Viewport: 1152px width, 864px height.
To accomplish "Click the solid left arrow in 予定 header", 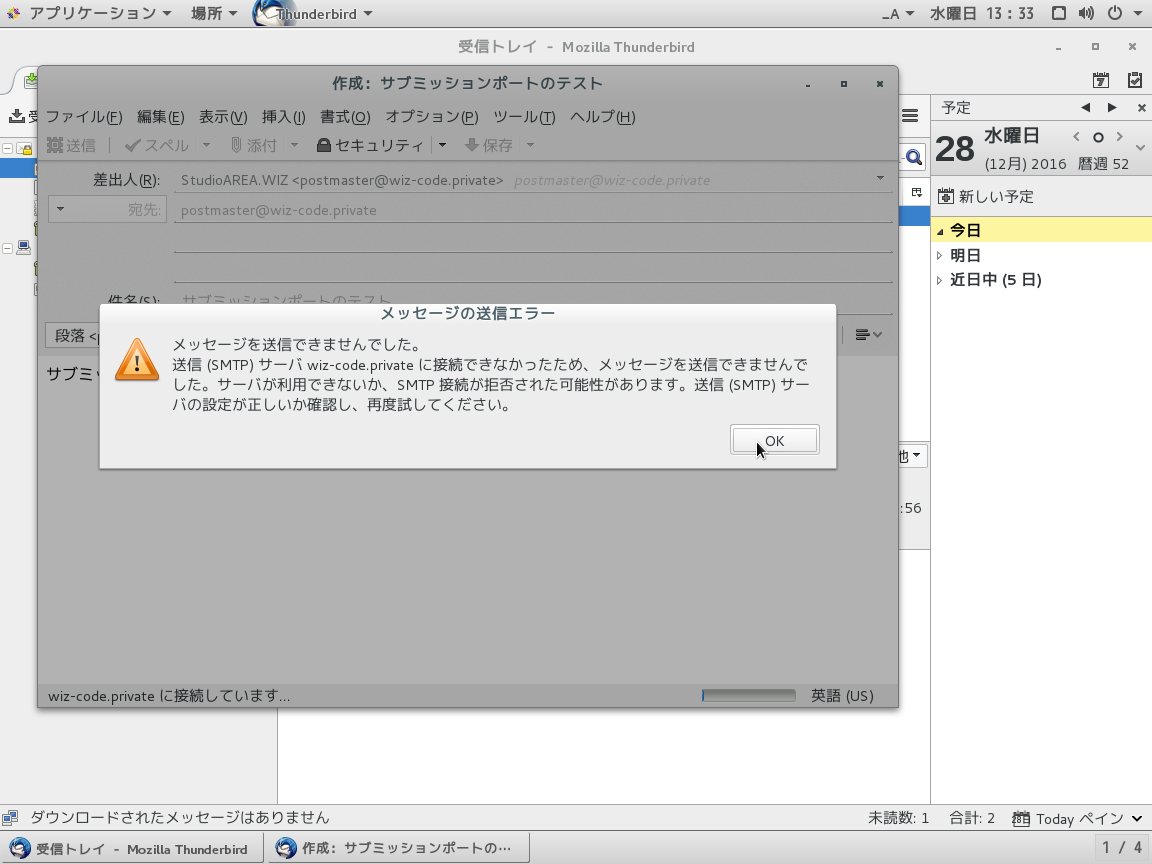I will (x=1085, y=107).
